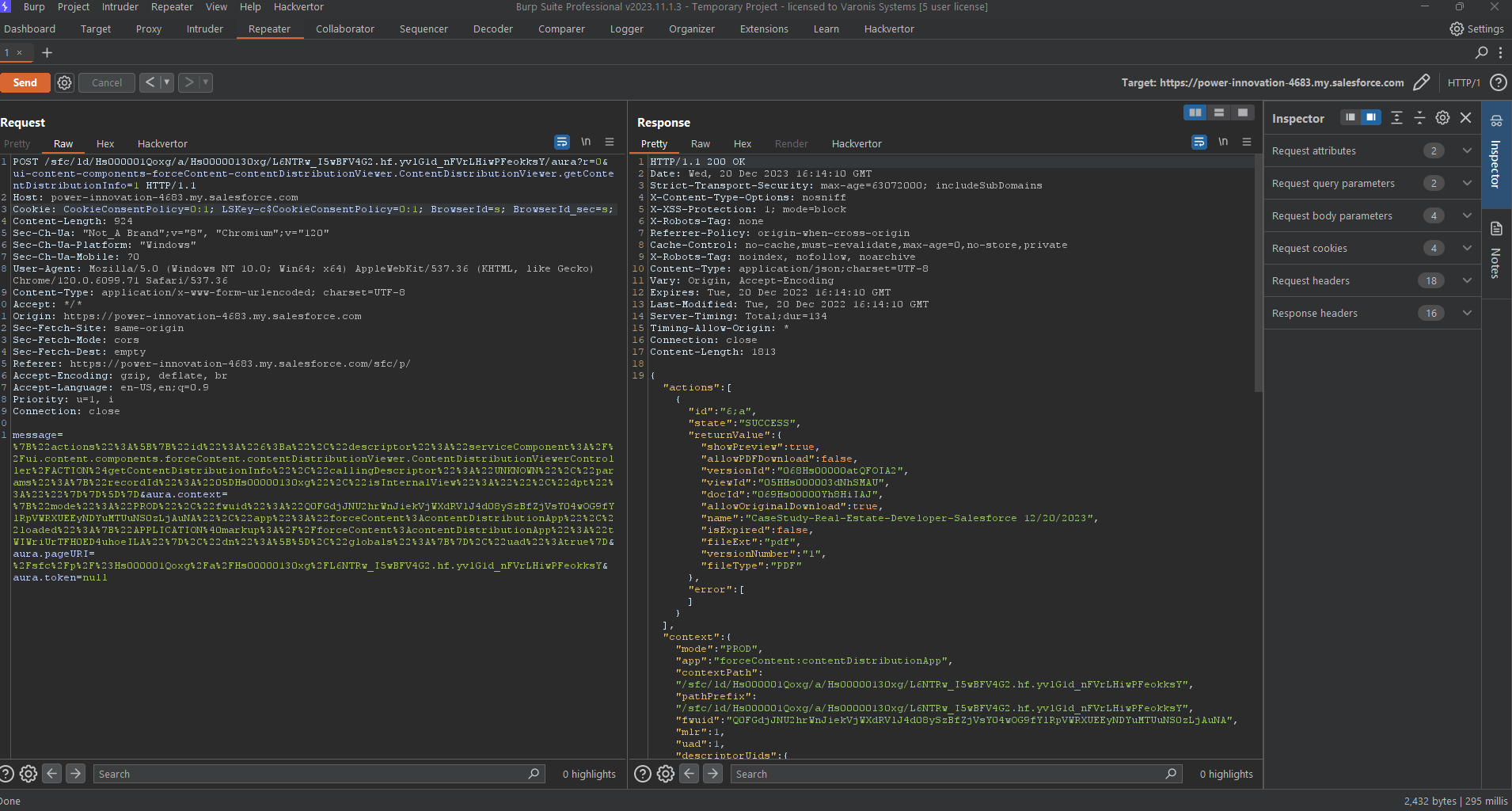Close the Inspector panel
The height and width of the screenshot is (811, 1512).
click(x=1466, y=117)
